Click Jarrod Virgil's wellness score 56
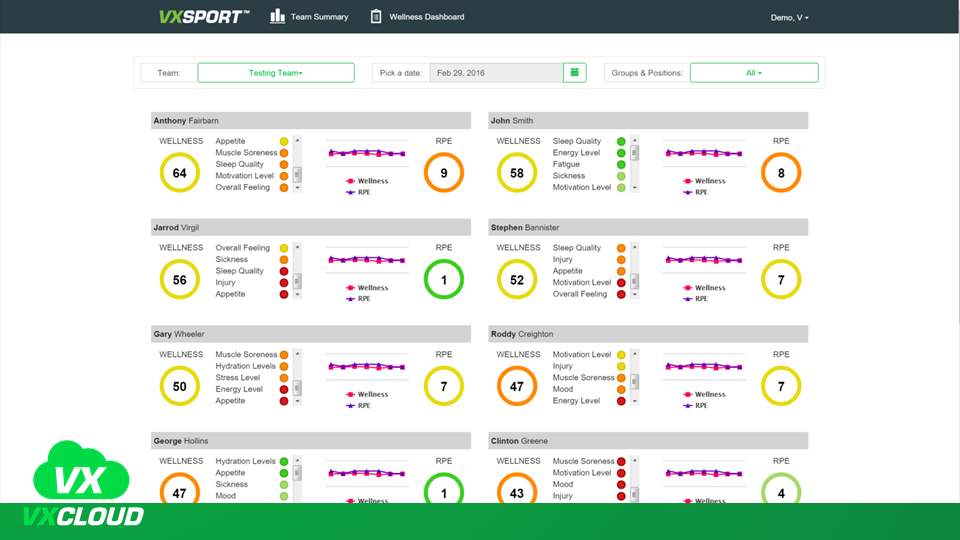 [179, 279]
